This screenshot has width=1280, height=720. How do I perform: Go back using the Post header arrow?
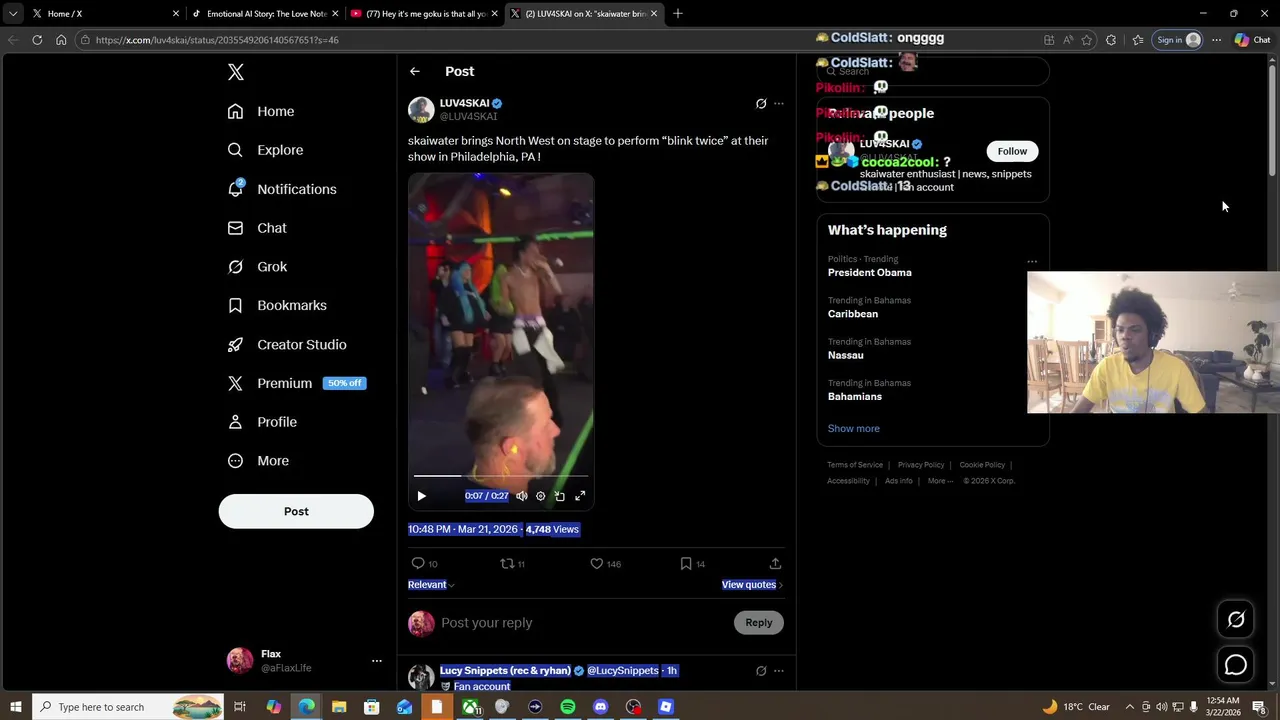pos(414,71)
